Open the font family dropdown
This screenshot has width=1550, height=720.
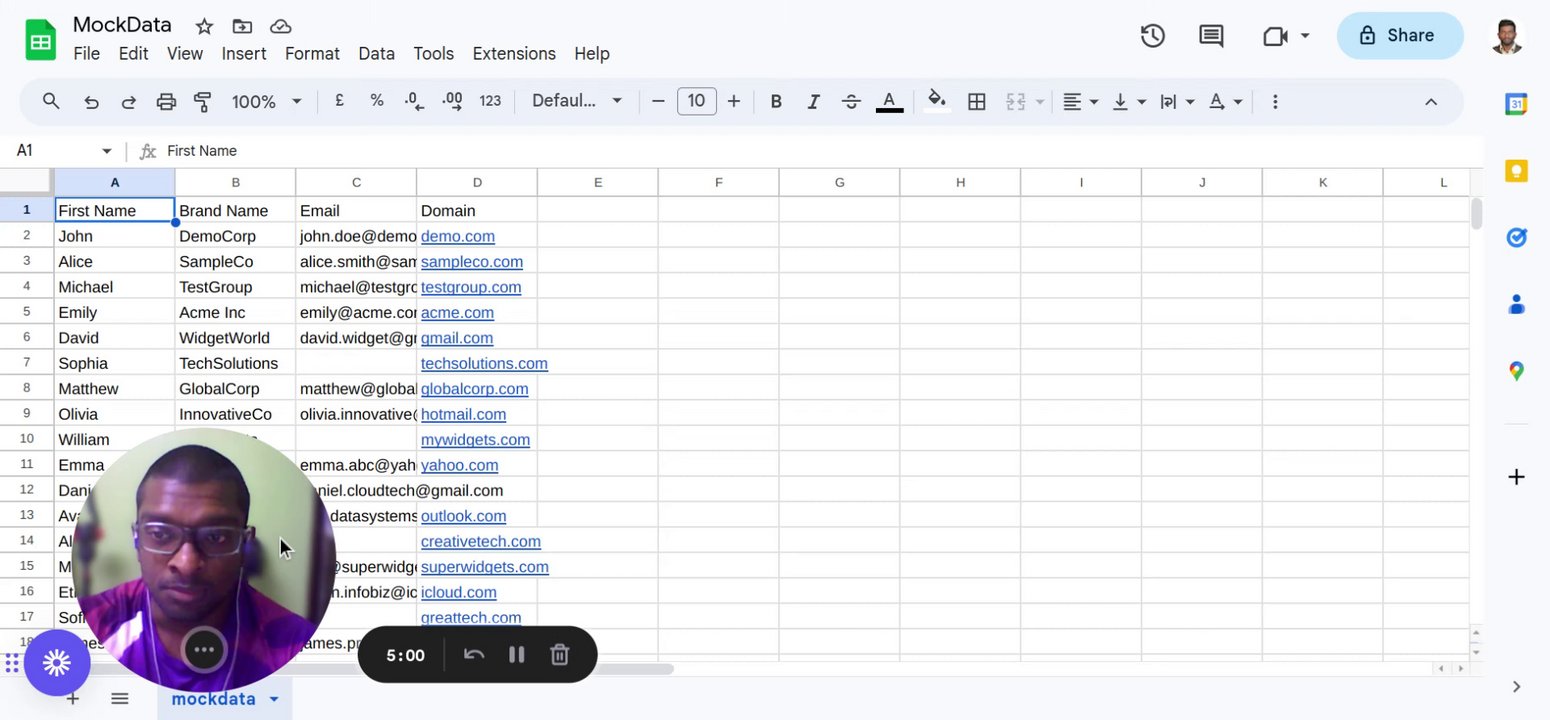577,101
